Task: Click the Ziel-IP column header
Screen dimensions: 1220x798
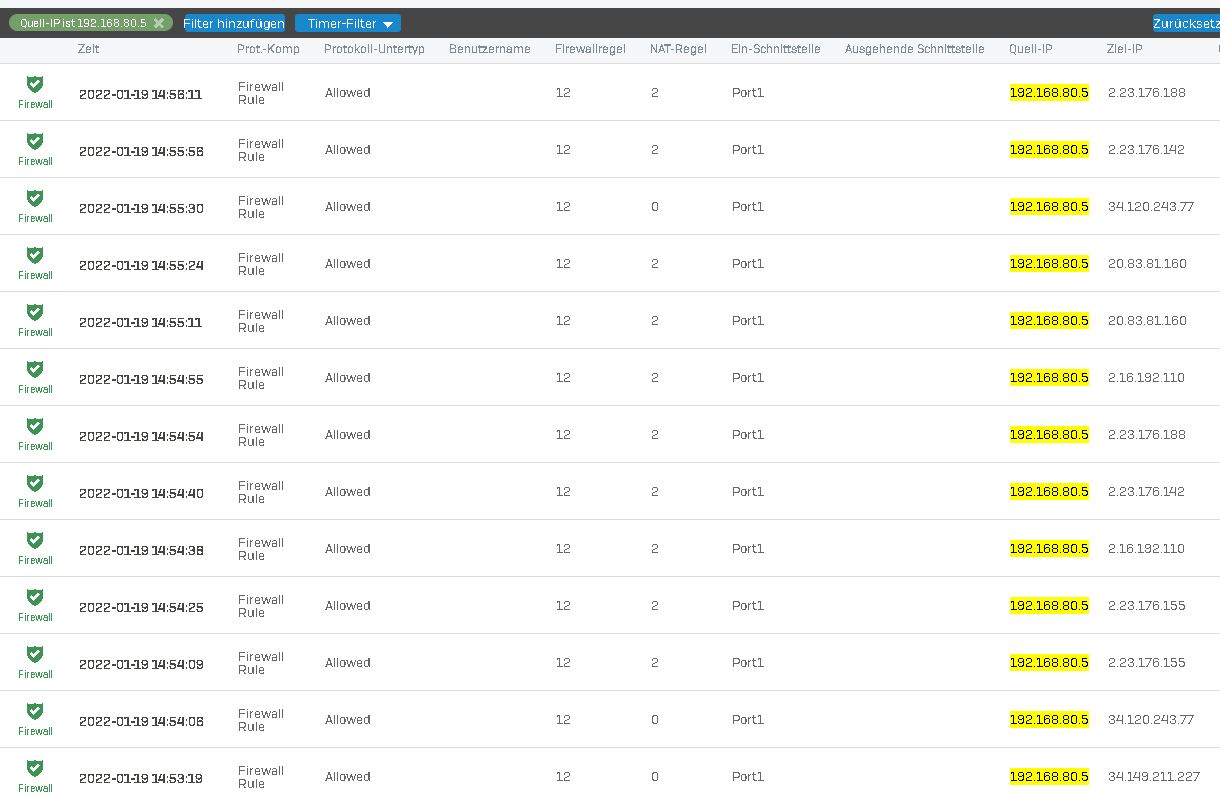Action: click(1125, 49)
